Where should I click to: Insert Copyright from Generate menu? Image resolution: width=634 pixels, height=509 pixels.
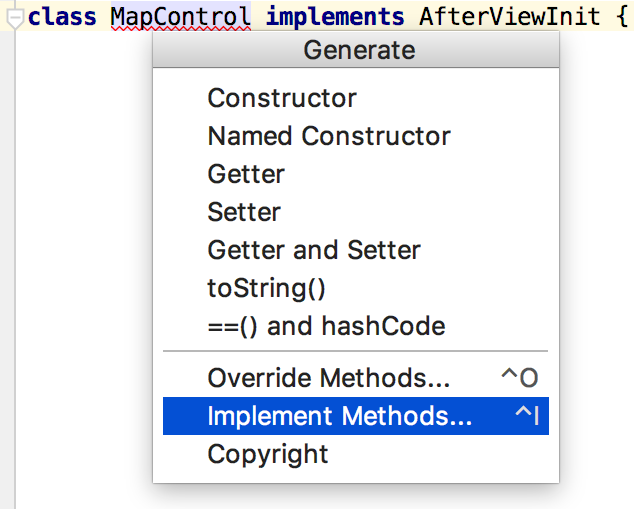267,454
